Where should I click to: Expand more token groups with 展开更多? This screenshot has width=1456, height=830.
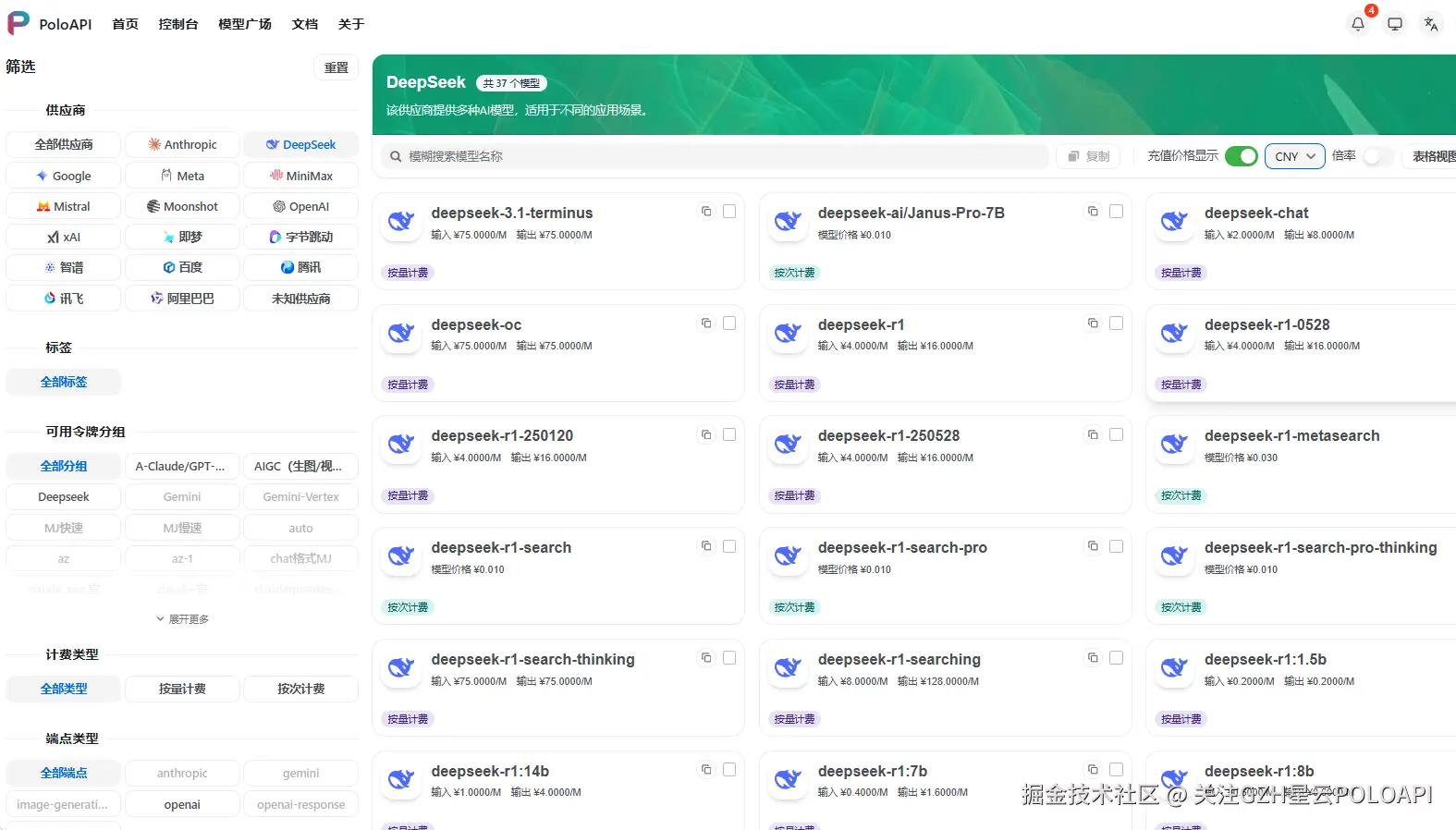click(x=182, y=619)
